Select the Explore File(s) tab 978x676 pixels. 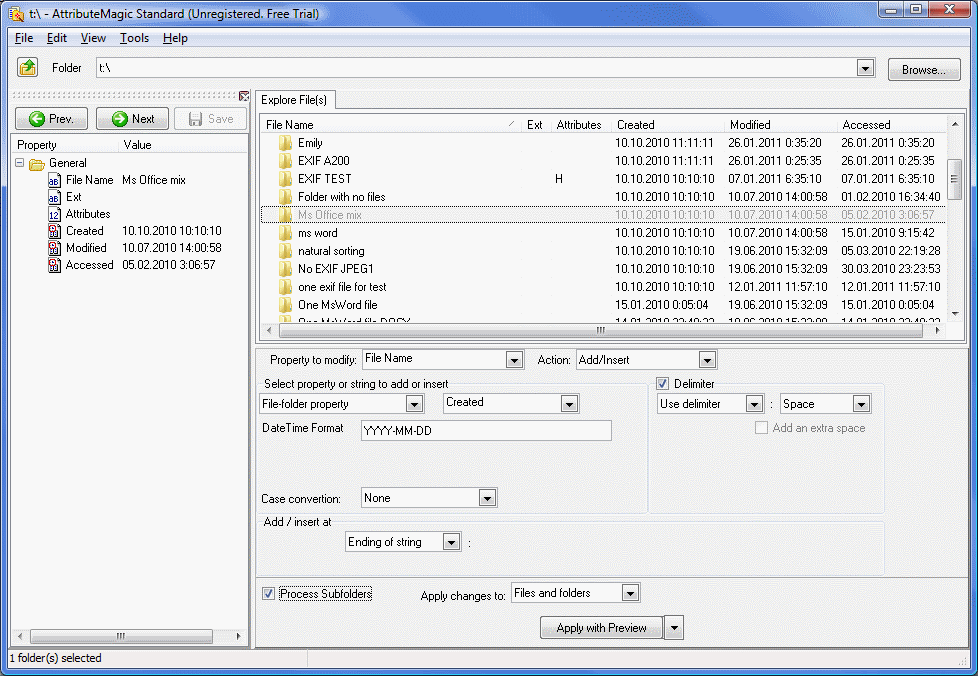click(294, 100)
